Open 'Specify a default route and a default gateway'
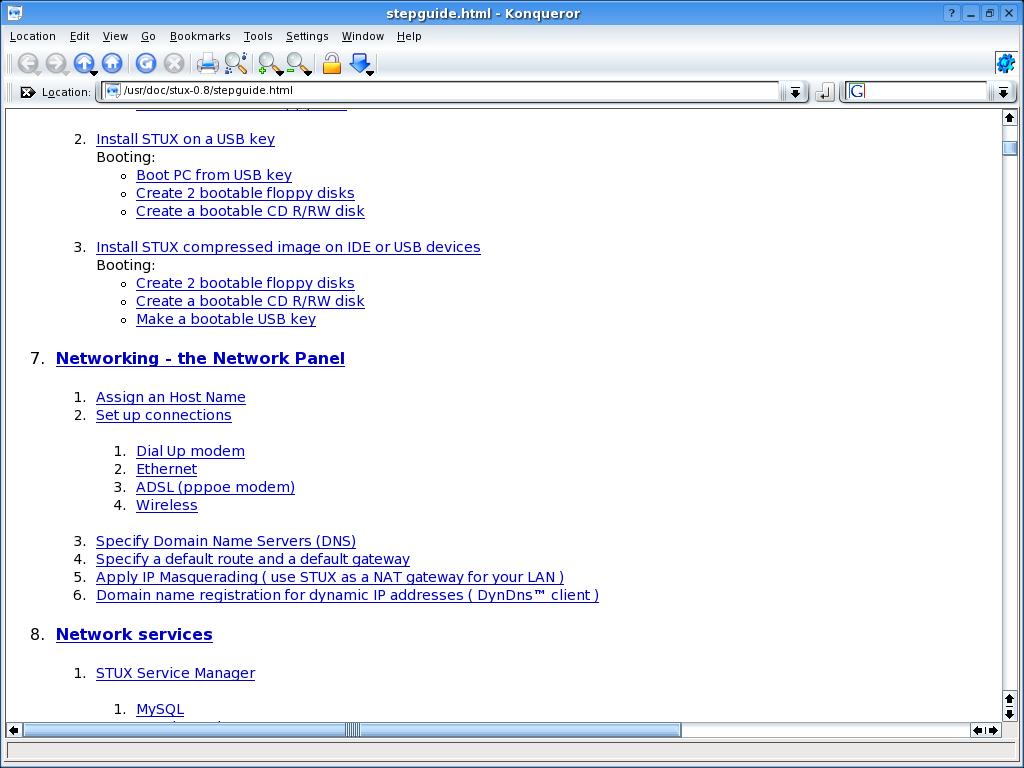This screenshot has width=1024, height=768. [x=253, y=559]
